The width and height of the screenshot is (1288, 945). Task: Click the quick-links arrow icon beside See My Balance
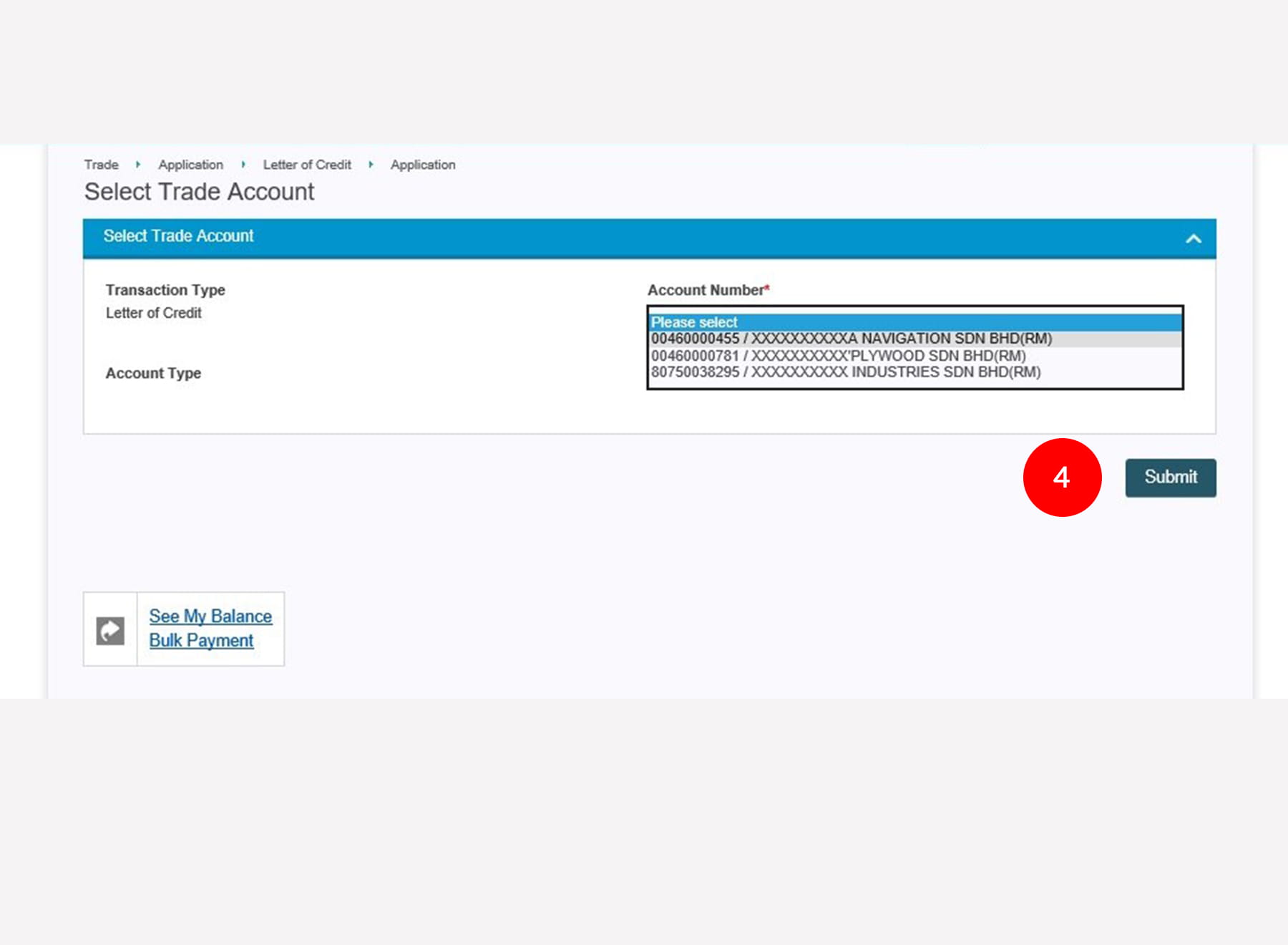coord(110,631)
